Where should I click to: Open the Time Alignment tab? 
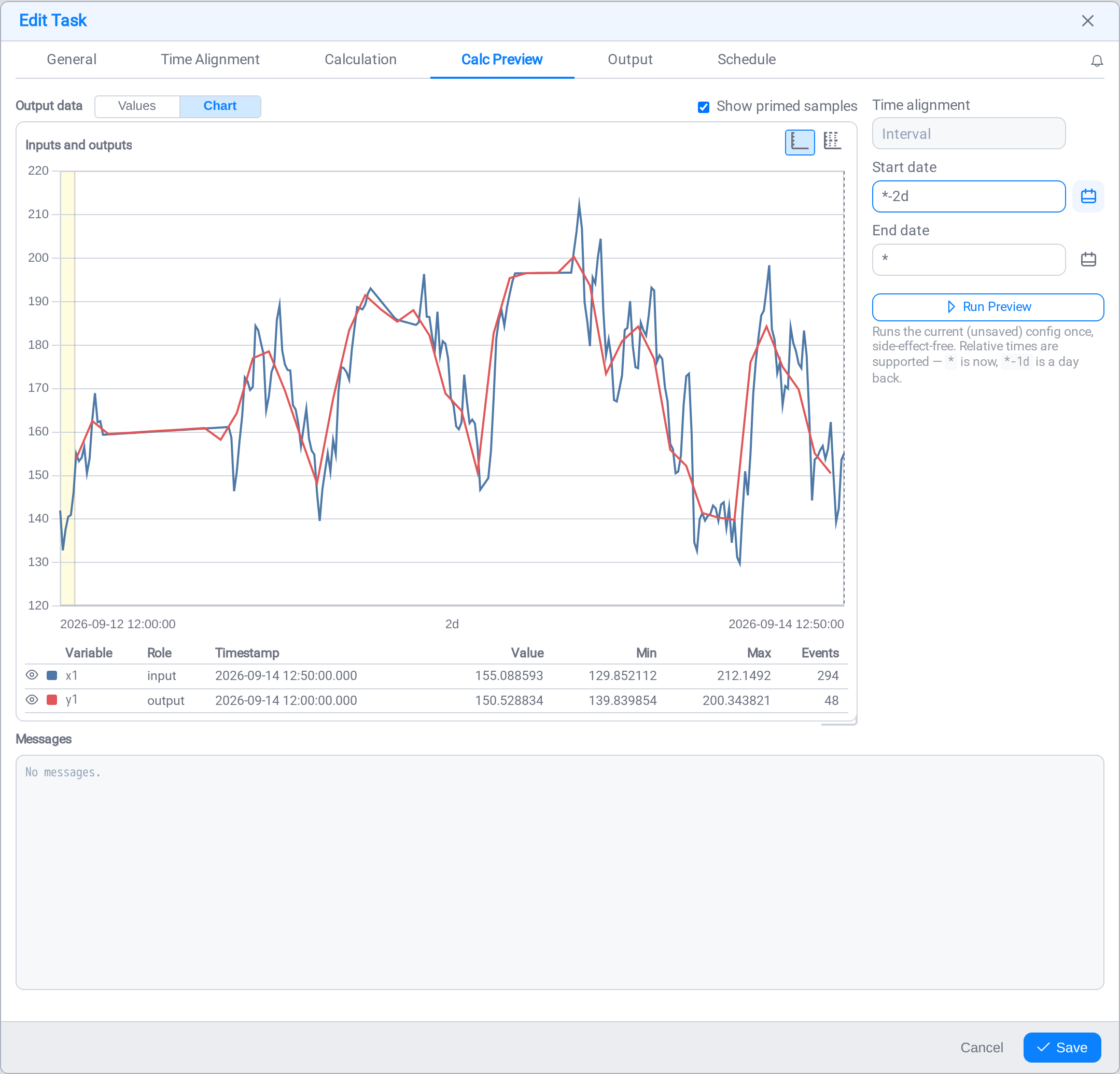(209, 60)
